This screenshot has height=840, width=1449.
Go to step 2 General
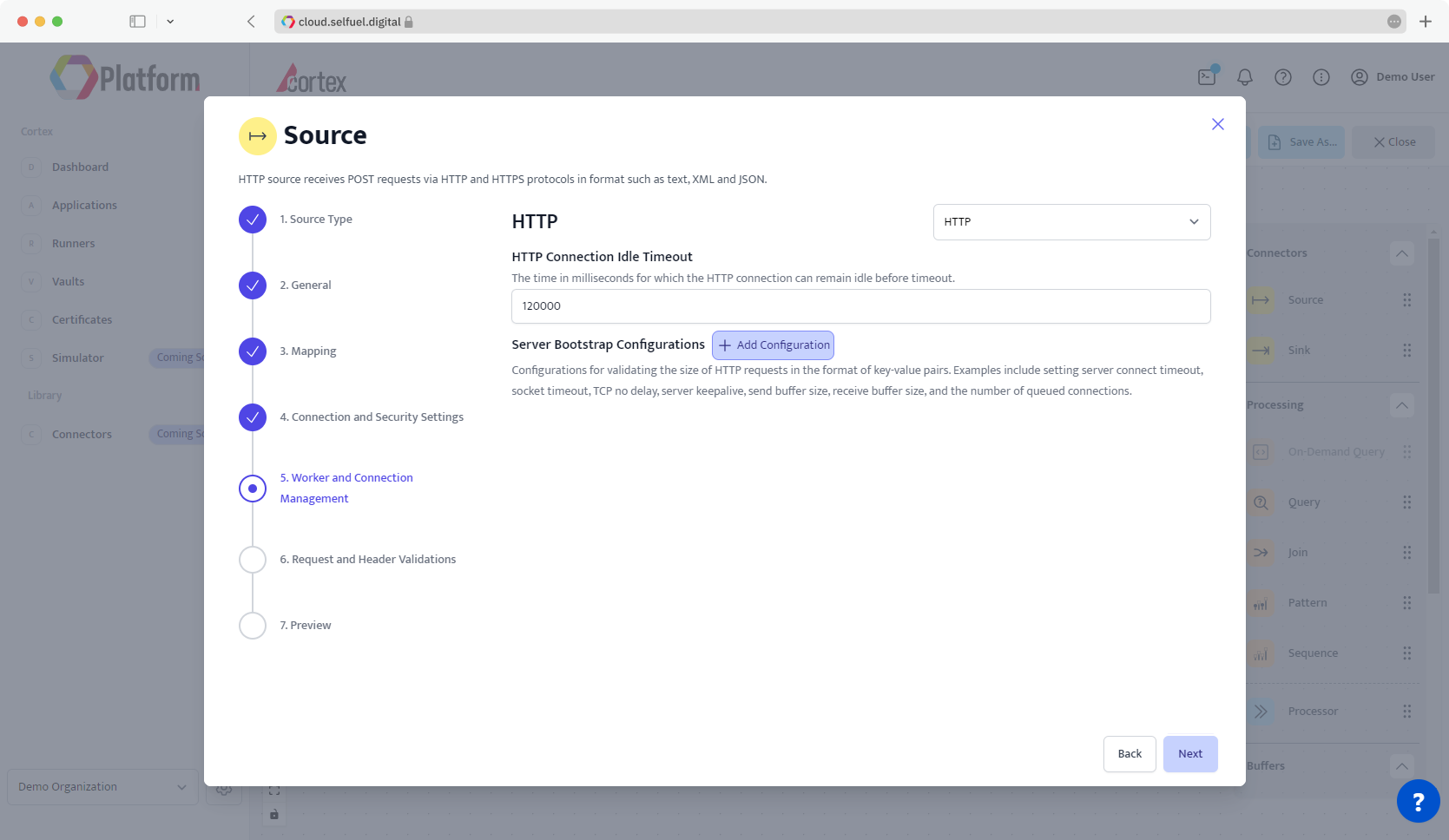point(305,285)
